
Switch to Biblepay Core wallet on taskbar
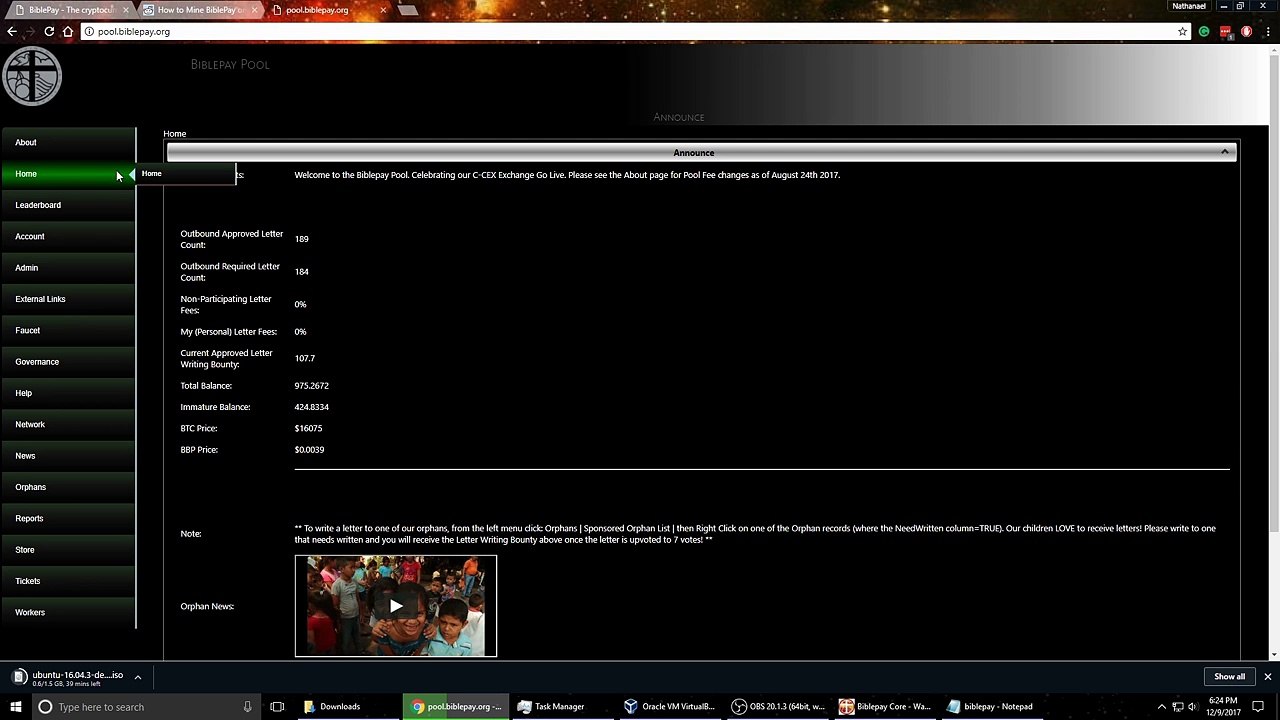[885, 707]
